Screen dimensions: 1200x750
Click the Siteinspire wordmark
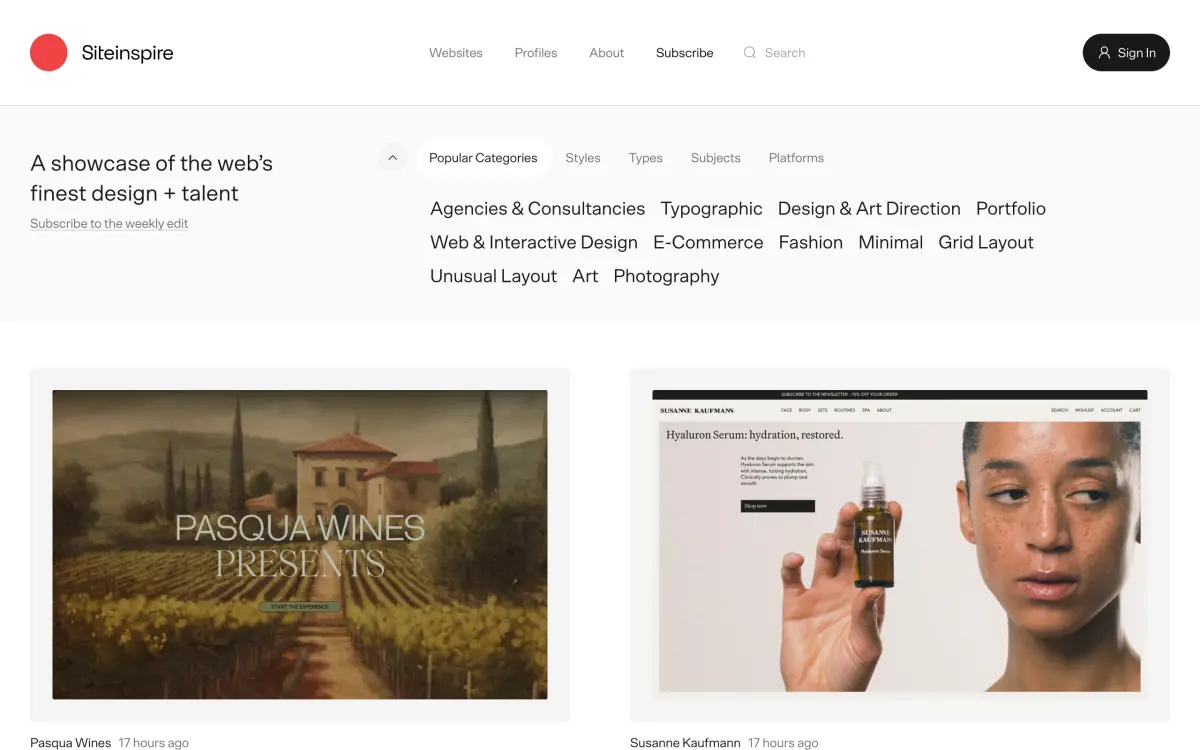127,53
